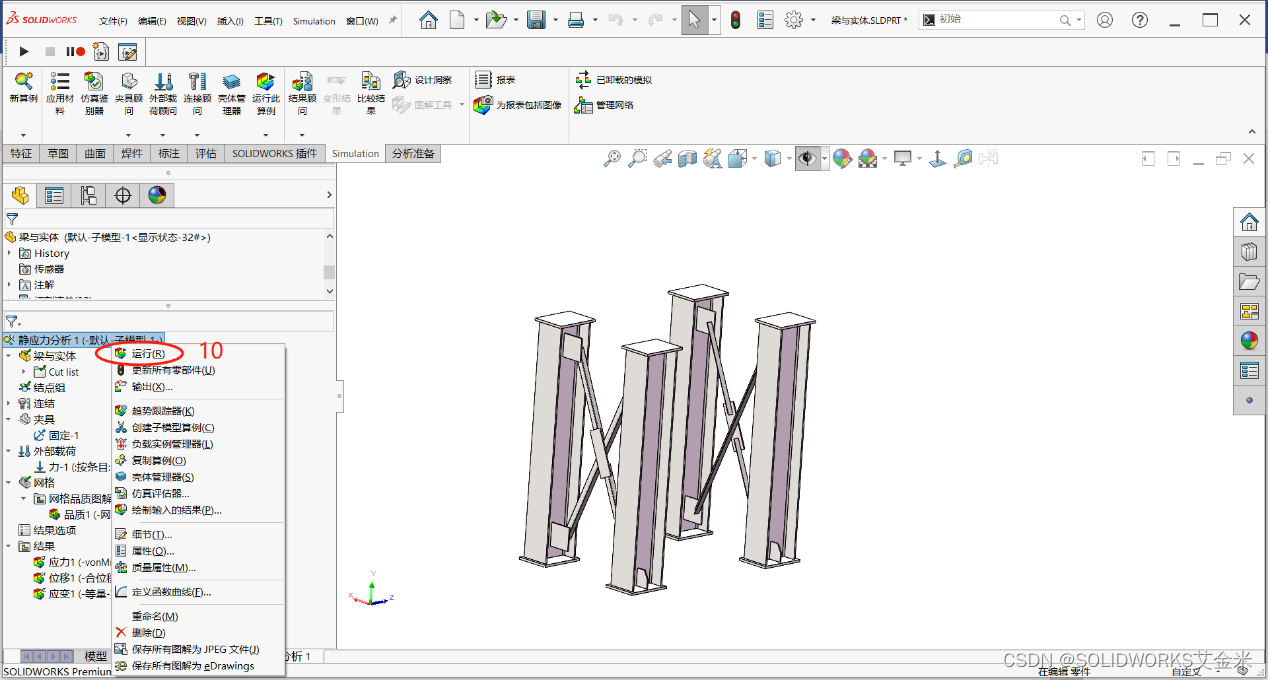This screenshot has width=1268, height=680.
Task: Toggle the Hide/Show Items eye icon
Action: 806,158
